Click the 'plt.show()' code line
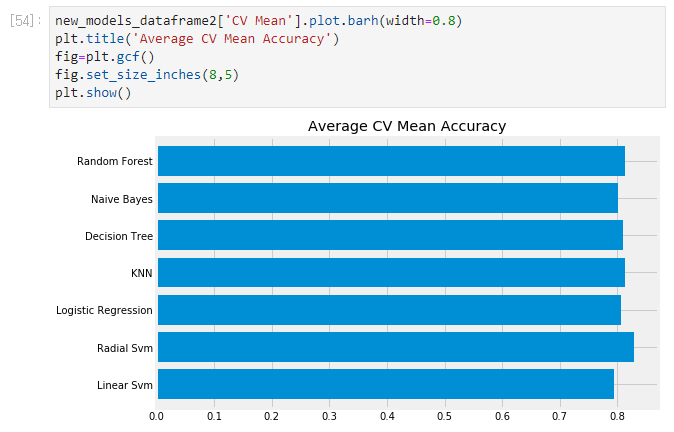 point(93,93)
